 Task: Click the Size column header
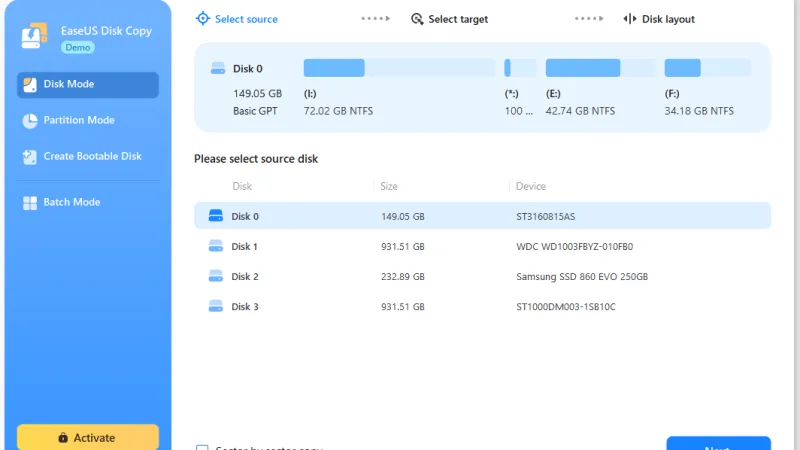389,186
